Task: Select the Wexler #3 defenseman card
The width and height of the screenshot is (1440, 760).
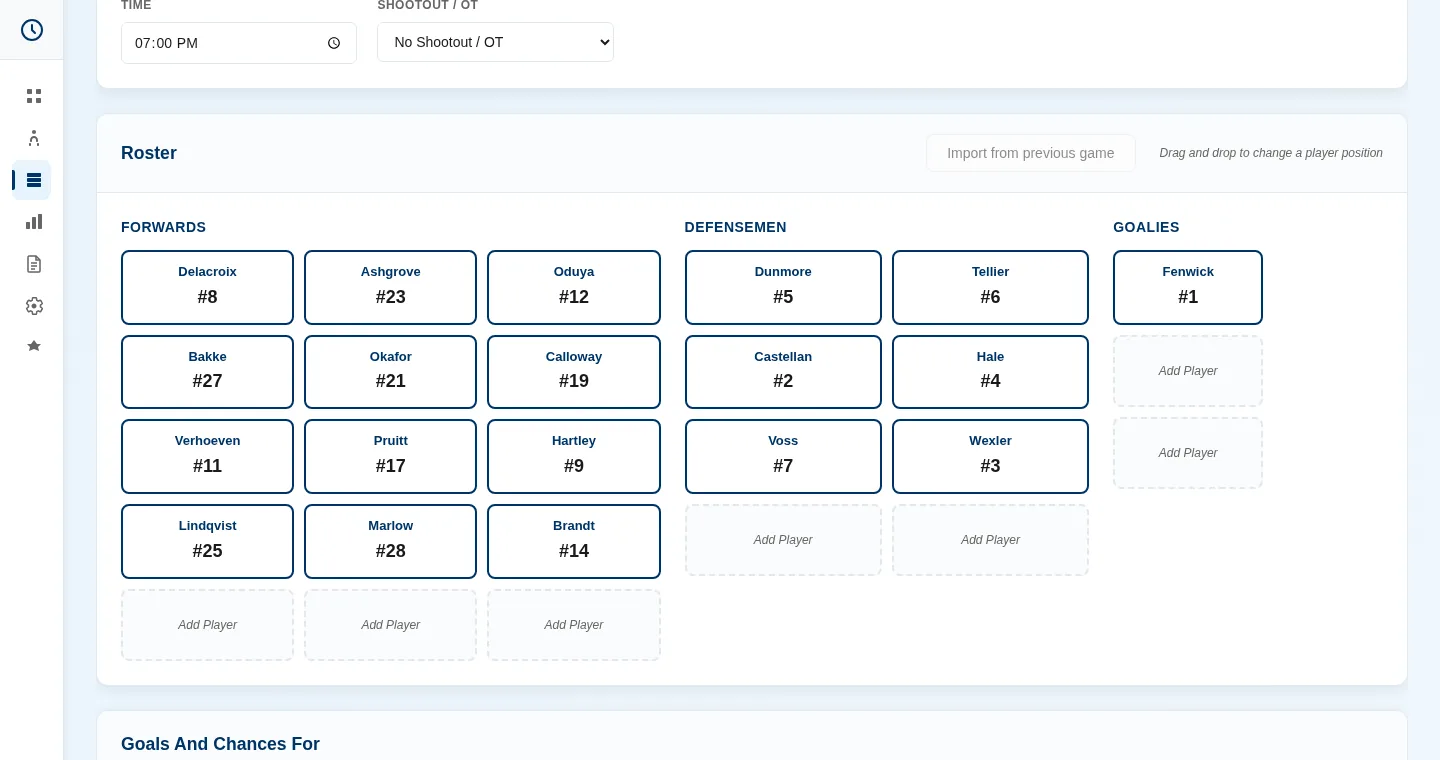Action: (990, 456)
